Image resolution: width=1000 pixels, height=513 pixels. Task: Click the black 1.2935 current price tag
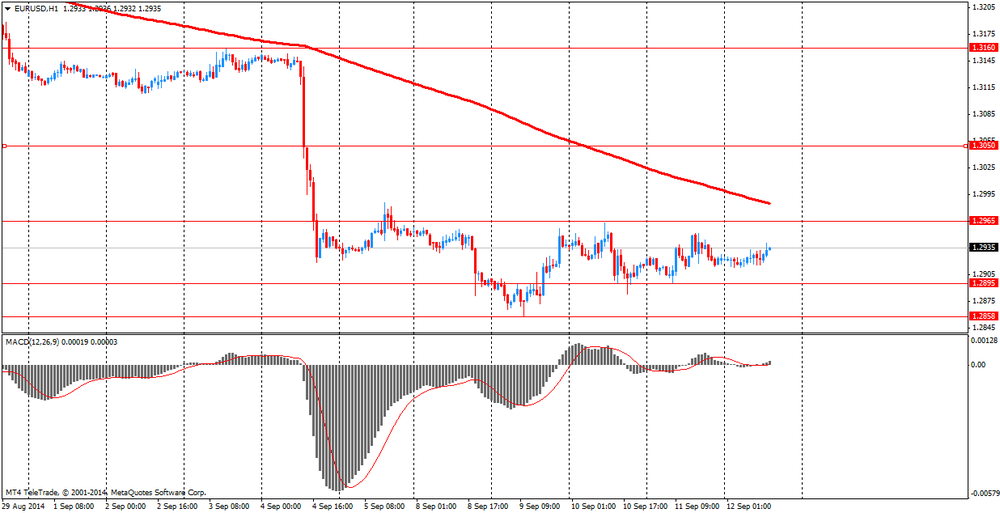982,248
